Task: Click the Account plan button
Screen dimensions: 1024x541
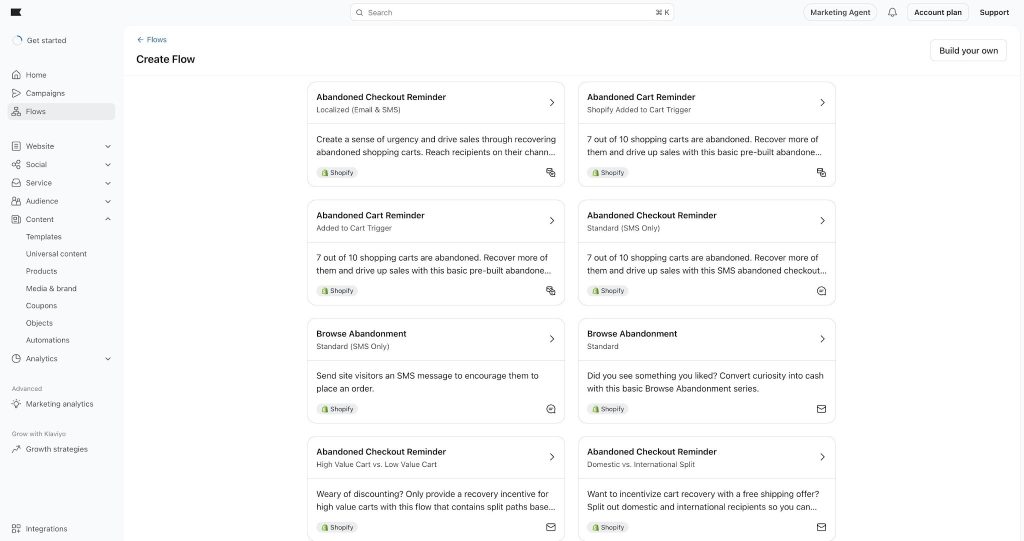Action: [x=937, y=12]
